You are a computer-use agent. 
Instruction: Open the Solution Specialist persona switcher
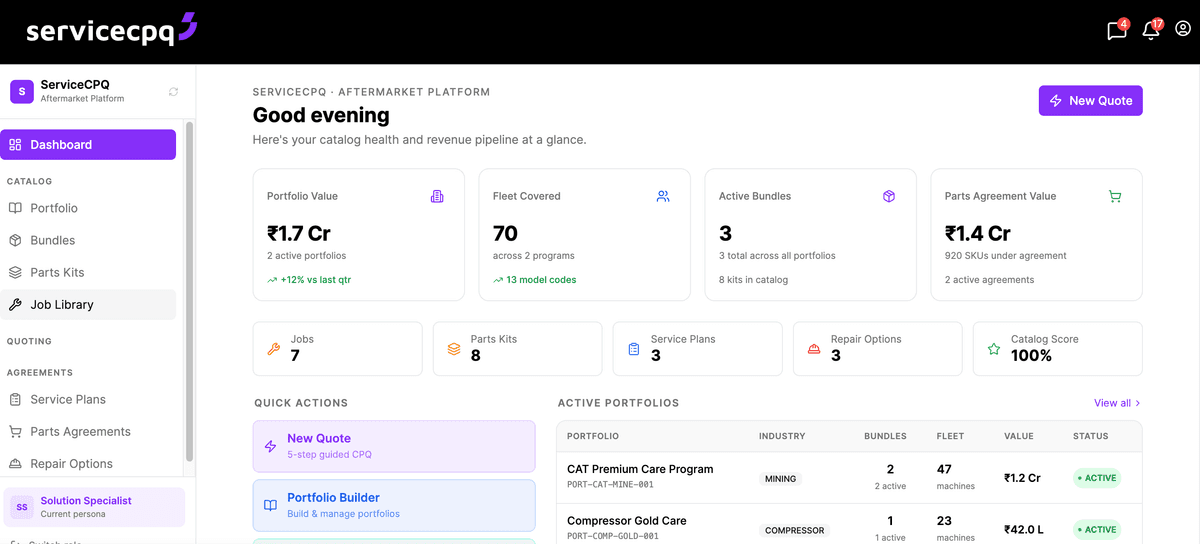[x=95, y=507]
